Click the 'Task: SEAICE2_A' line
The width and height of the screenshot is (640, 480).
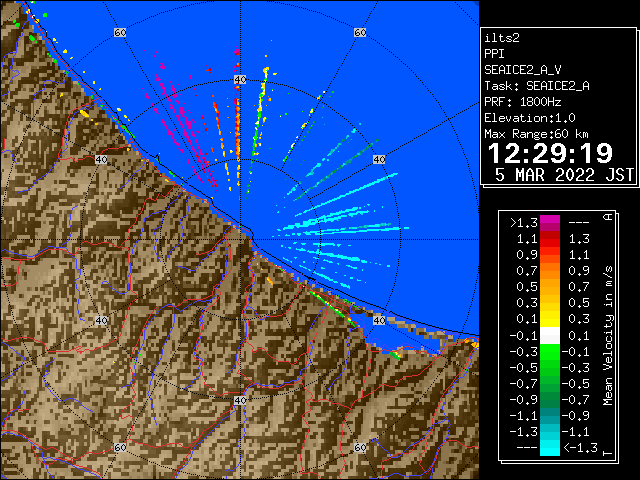coord(537,86)
